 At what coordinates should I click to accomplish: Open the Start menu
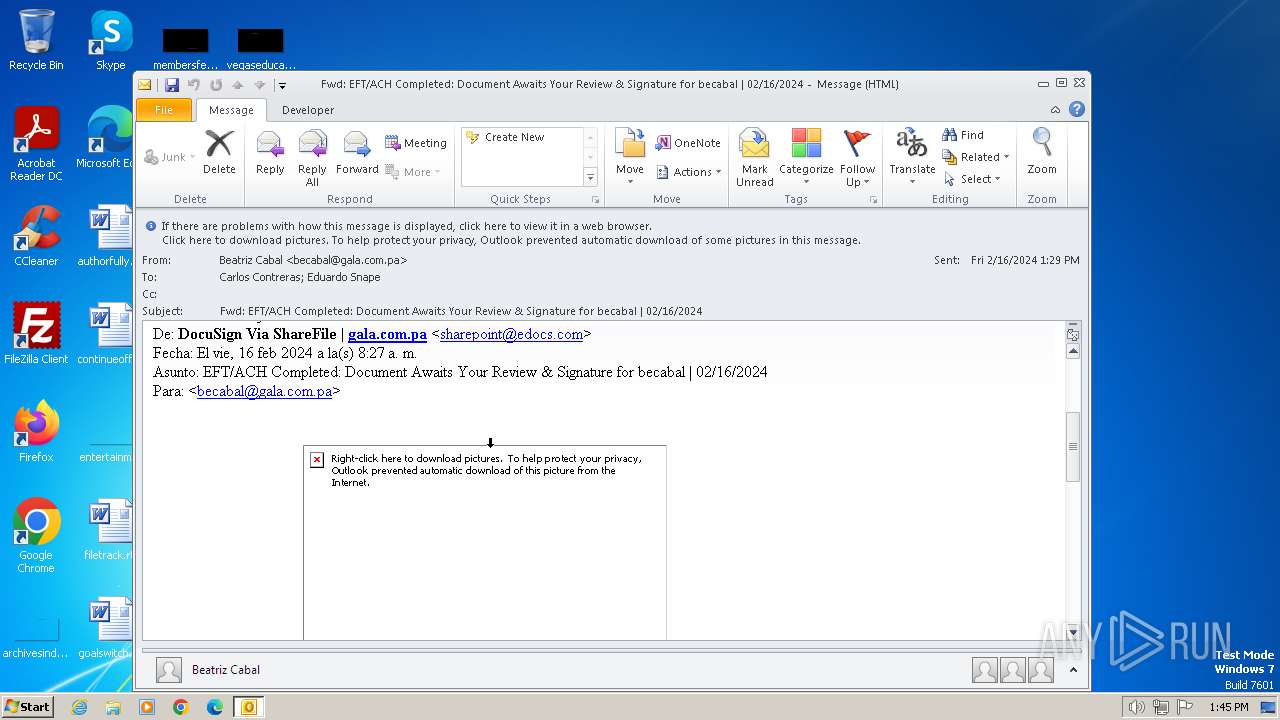tap(28, 706)
